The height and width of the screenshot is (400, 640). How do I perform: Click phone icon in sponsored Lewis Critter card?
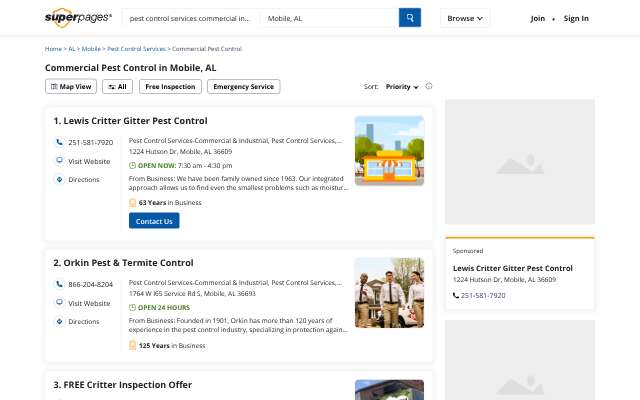456,296
